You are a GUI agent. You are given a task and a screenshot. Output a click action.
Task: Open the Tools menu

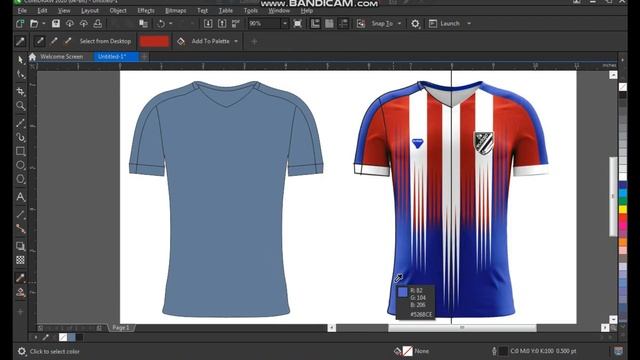click(251, 11)
